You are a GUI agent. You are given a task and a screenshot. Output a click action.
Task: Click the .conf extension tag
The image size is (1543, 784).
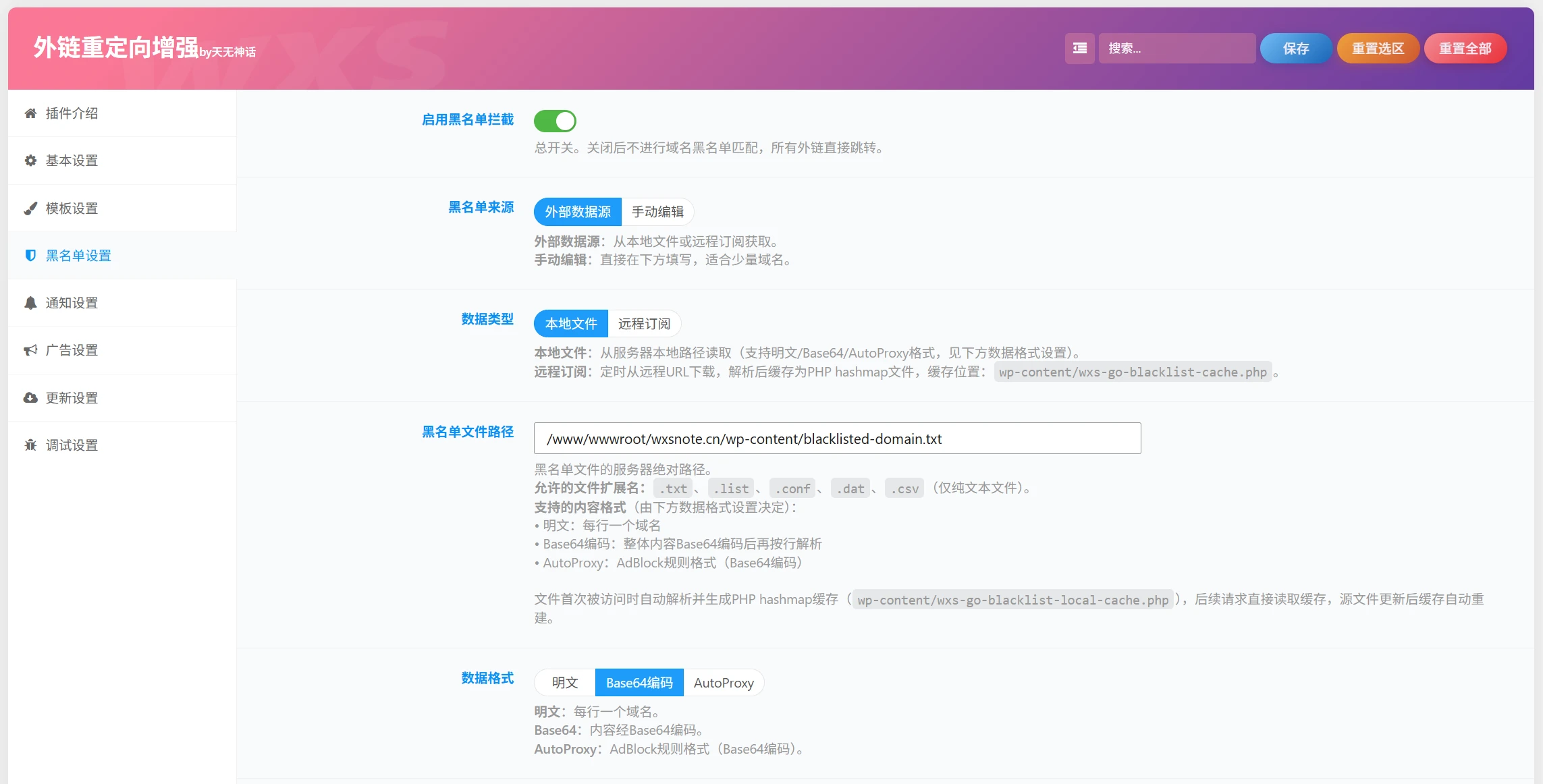[792, 488]
